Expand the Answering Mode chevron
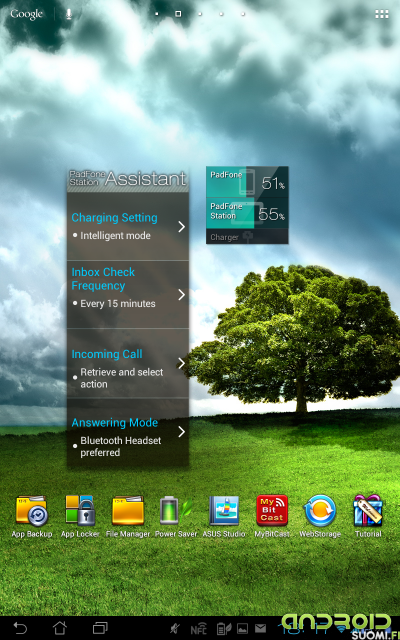The height and width of the screenshot is (640, 400). click(182, 432)
